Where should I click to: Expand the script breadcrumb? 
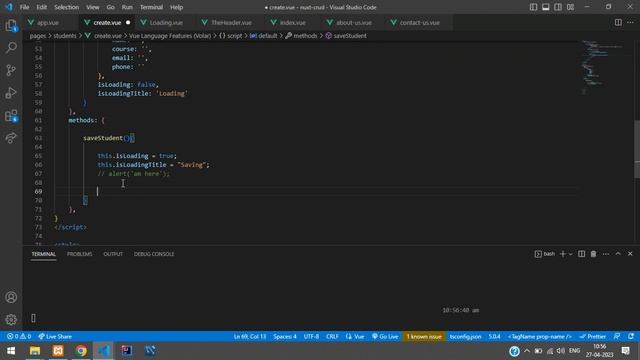231,36
